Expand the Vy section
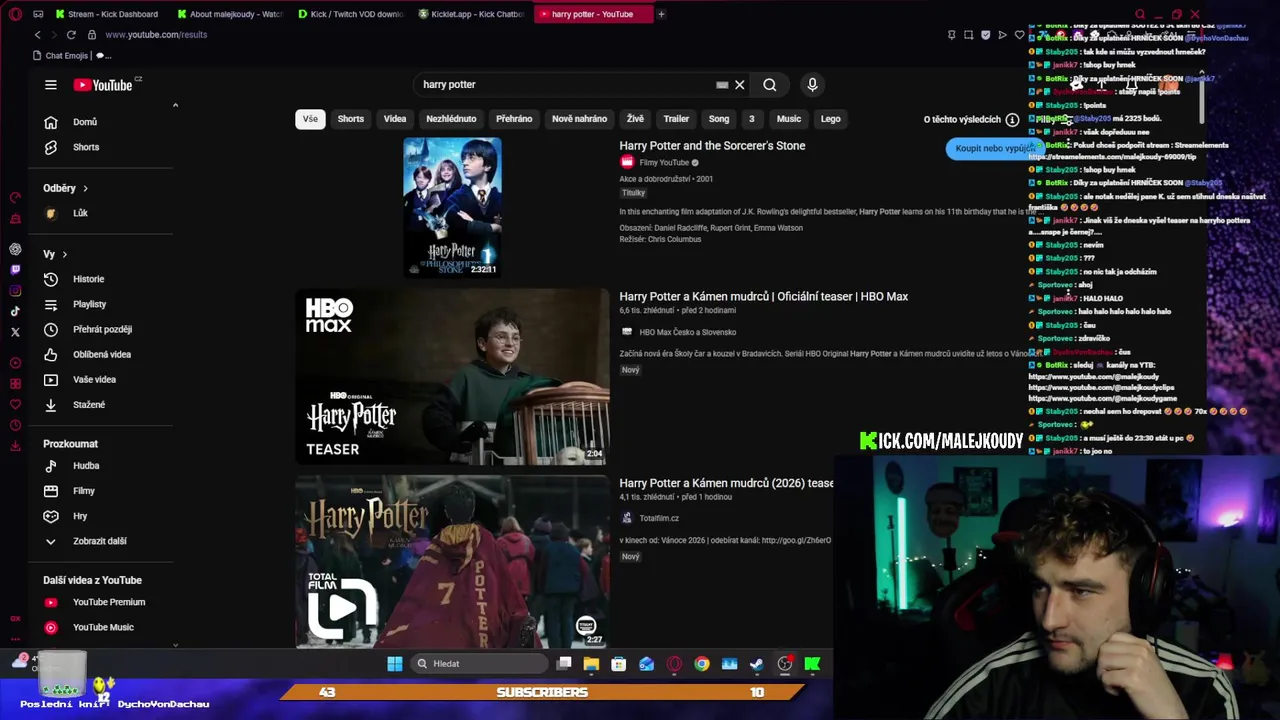This screenshot has height=720, width=1280. pos(55,254)
